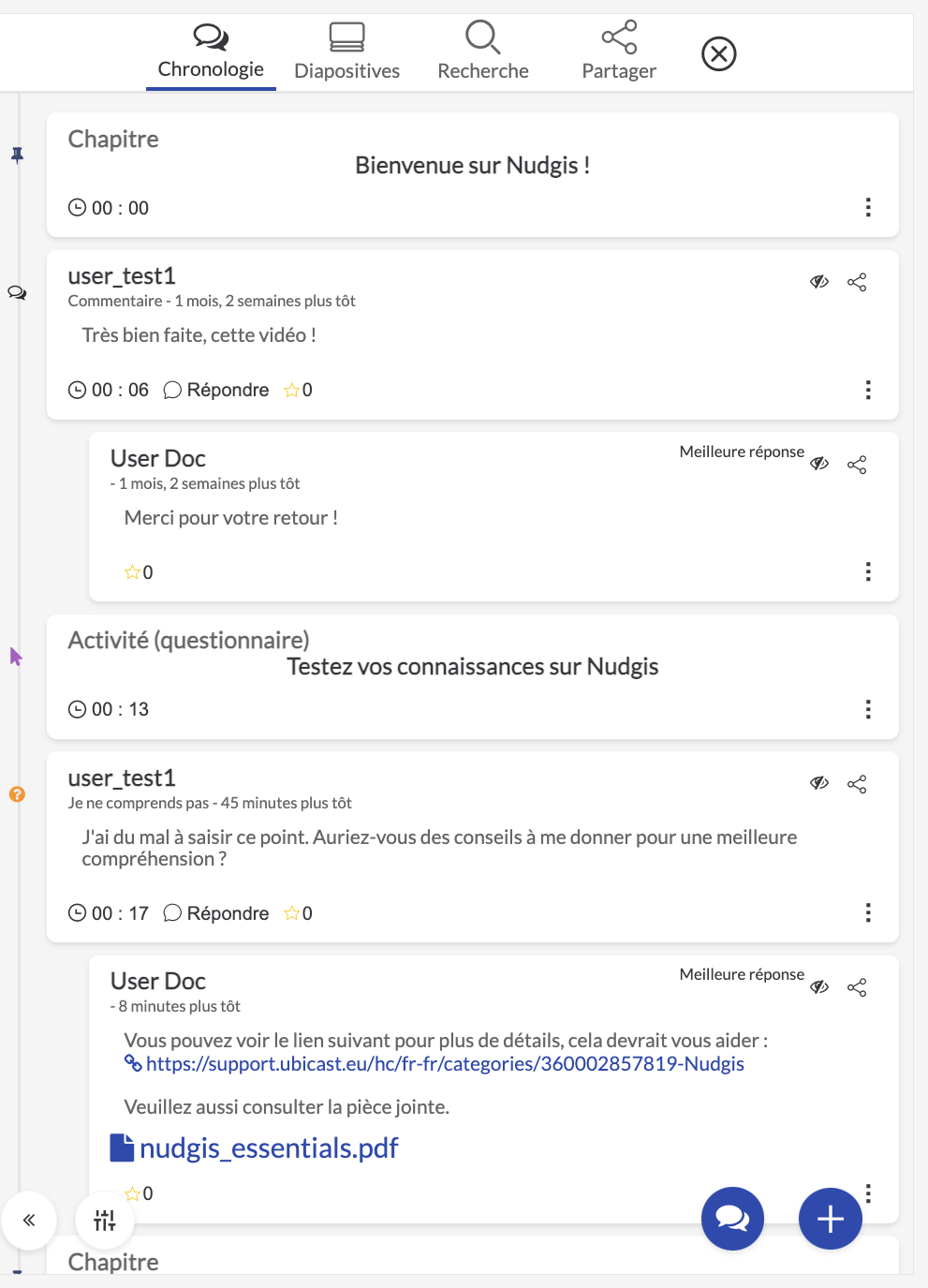Click the blue chat bubbles floating button

[x=732, y=1219]
